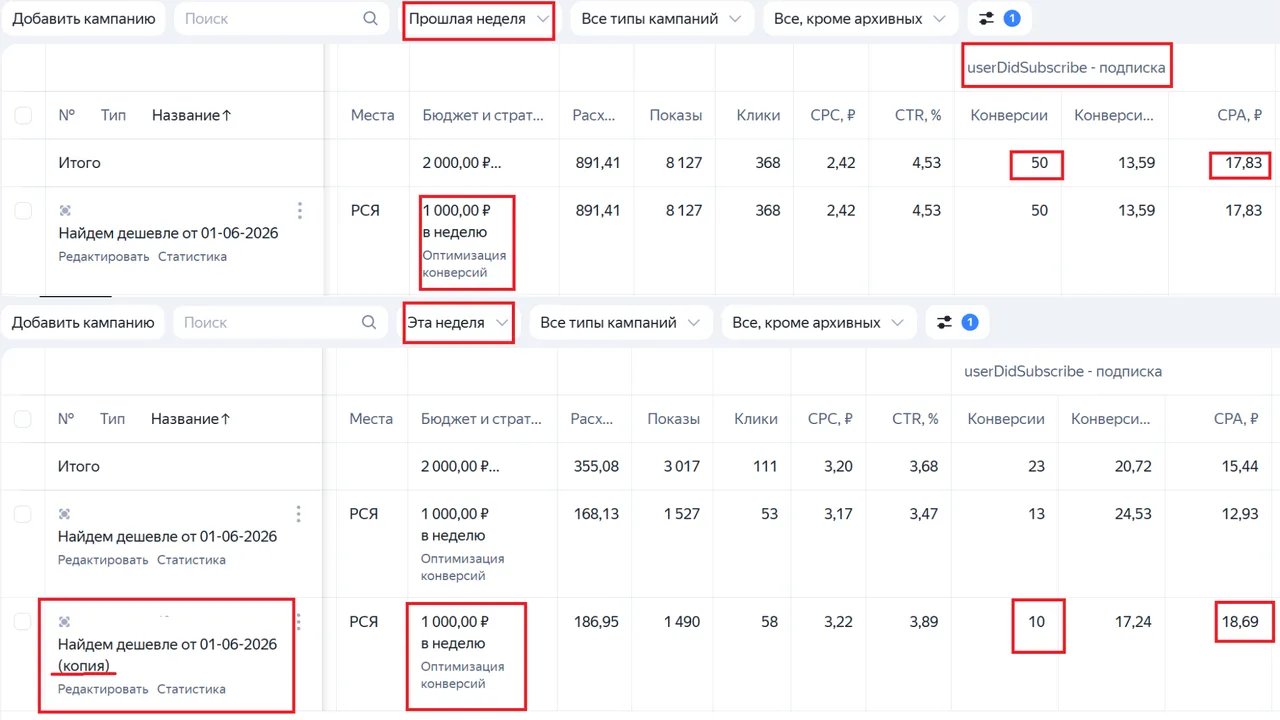
Task: Click 'Добавить кампанию' button beside the 'Эта неделя' filter
Action: tap(83, 322)
